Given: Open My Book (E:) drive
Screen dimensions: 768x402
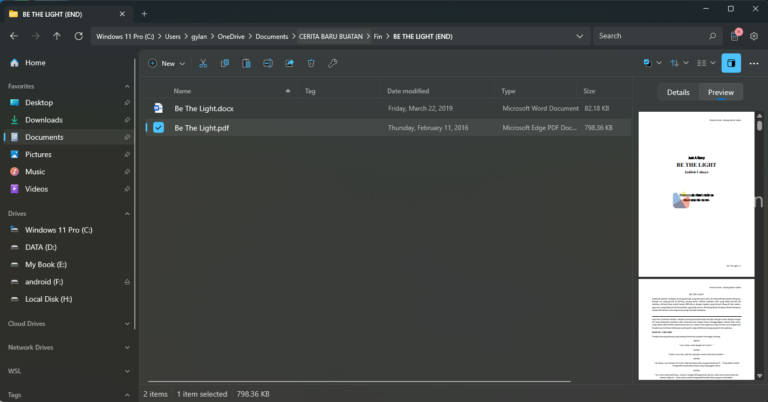Looking at the screenshot, I should click(69, 264).
